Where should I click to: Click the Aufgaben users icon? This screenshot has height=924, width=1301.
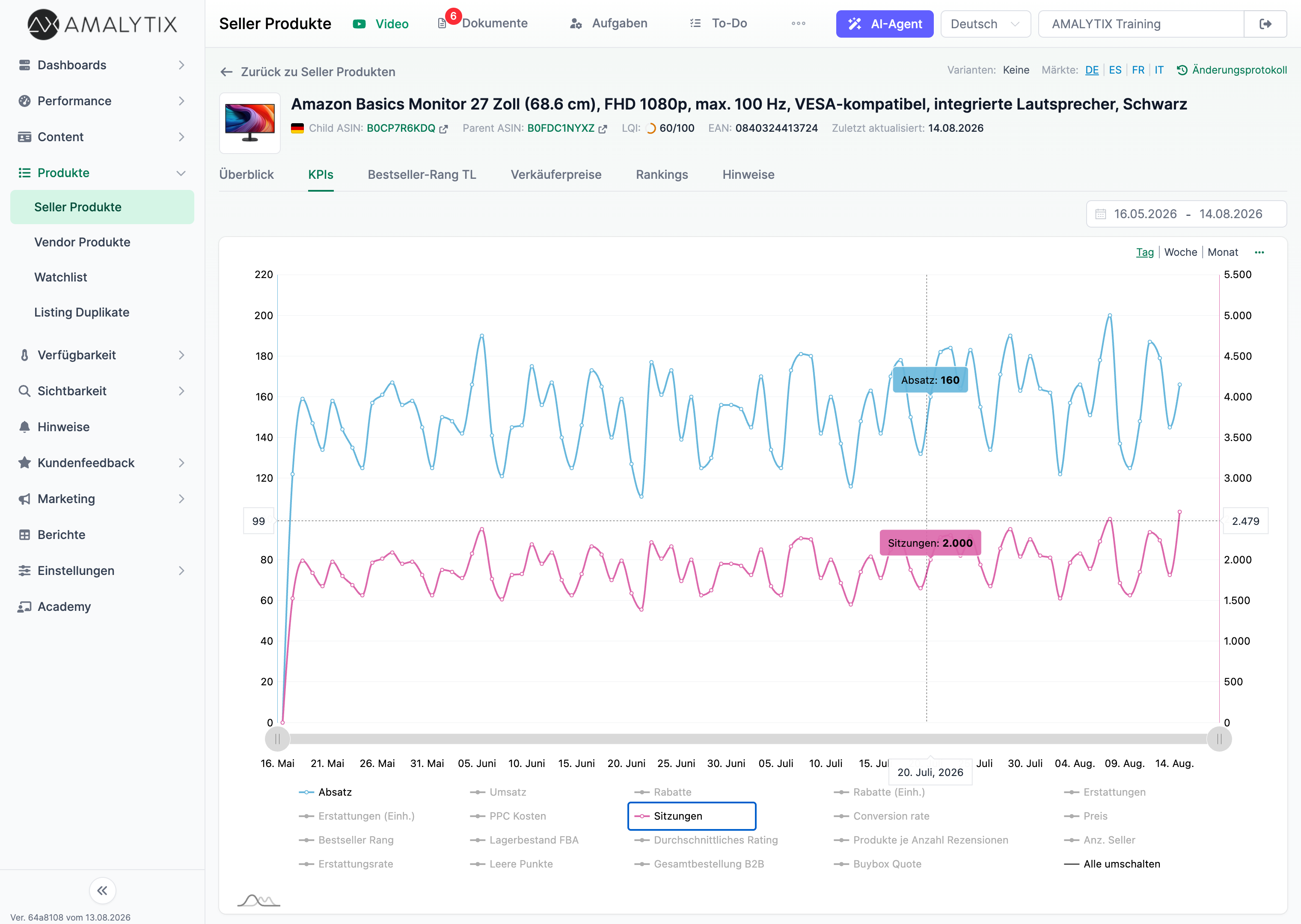(x=576, y=24)
